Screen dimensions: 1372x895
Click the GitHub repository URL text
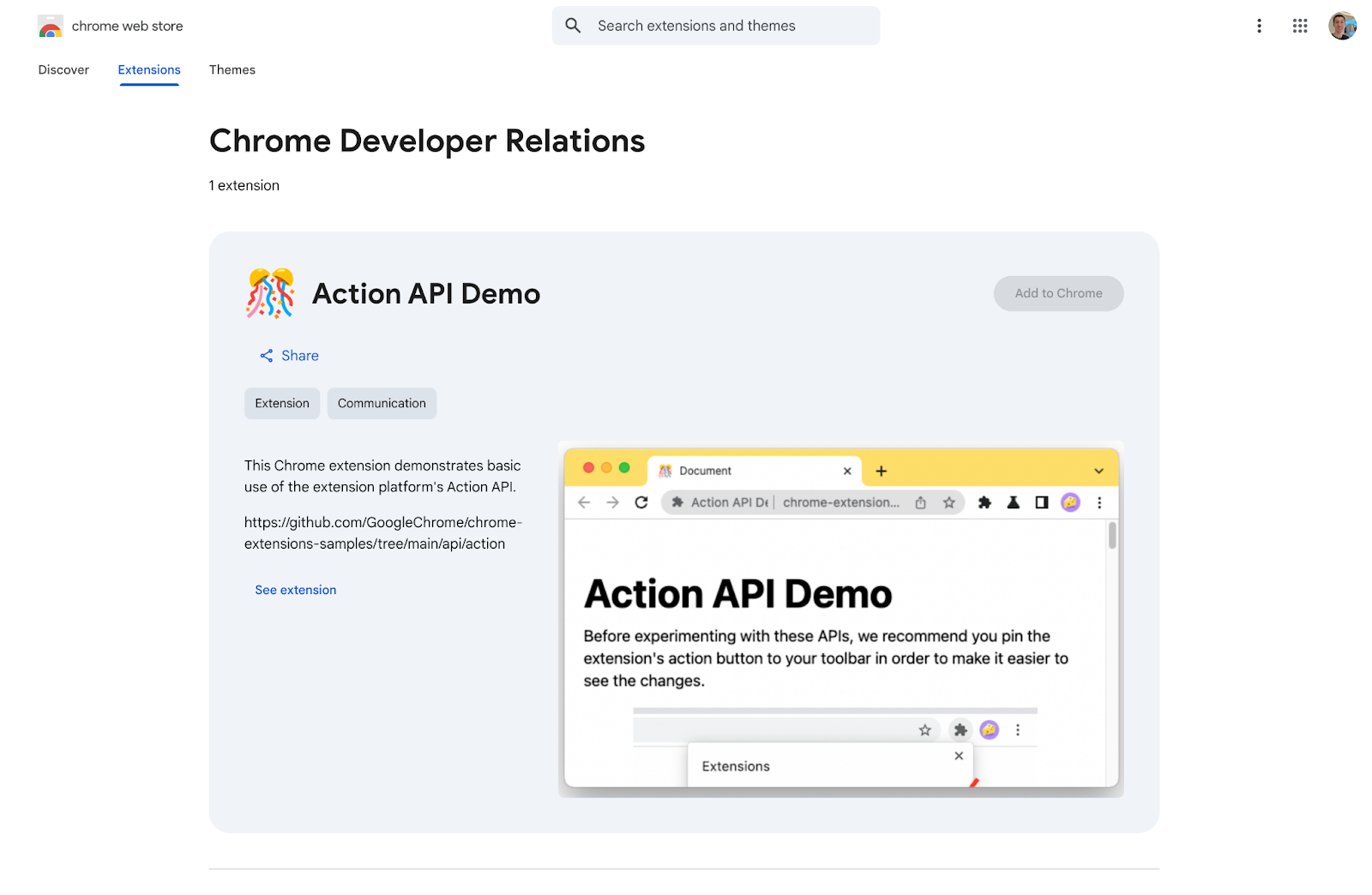(x=382, y=532)
